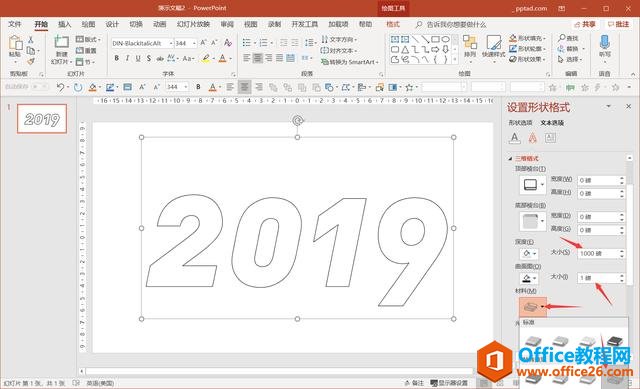Open the Material preset dropdown

[533, 307]
